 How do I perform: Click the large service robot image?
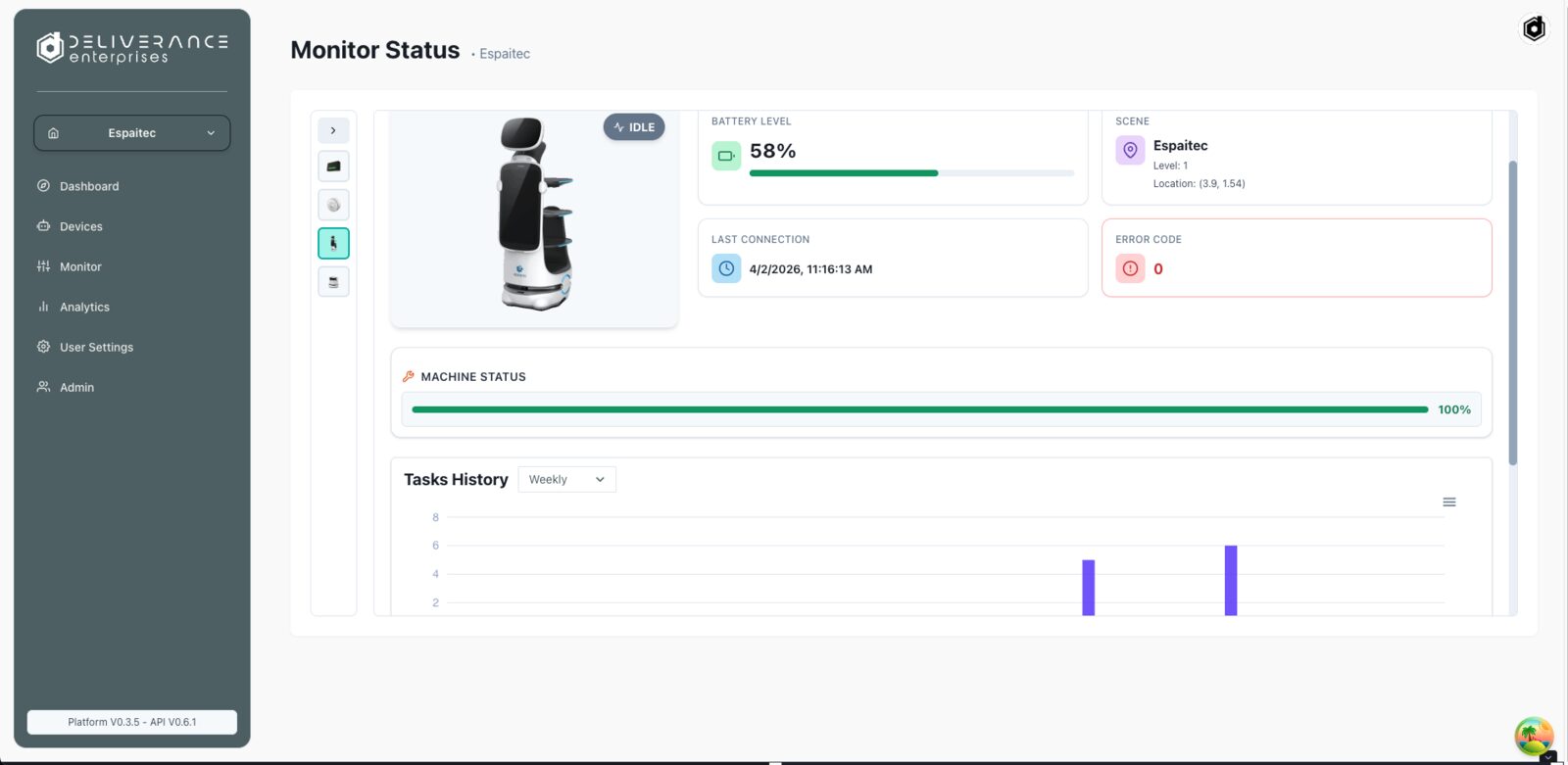point(535,214)
